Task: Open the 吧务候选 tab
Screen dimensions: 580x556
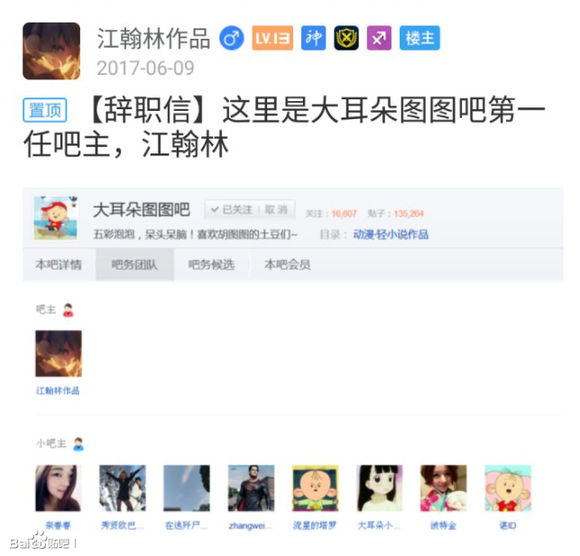Action: point(211,264)
